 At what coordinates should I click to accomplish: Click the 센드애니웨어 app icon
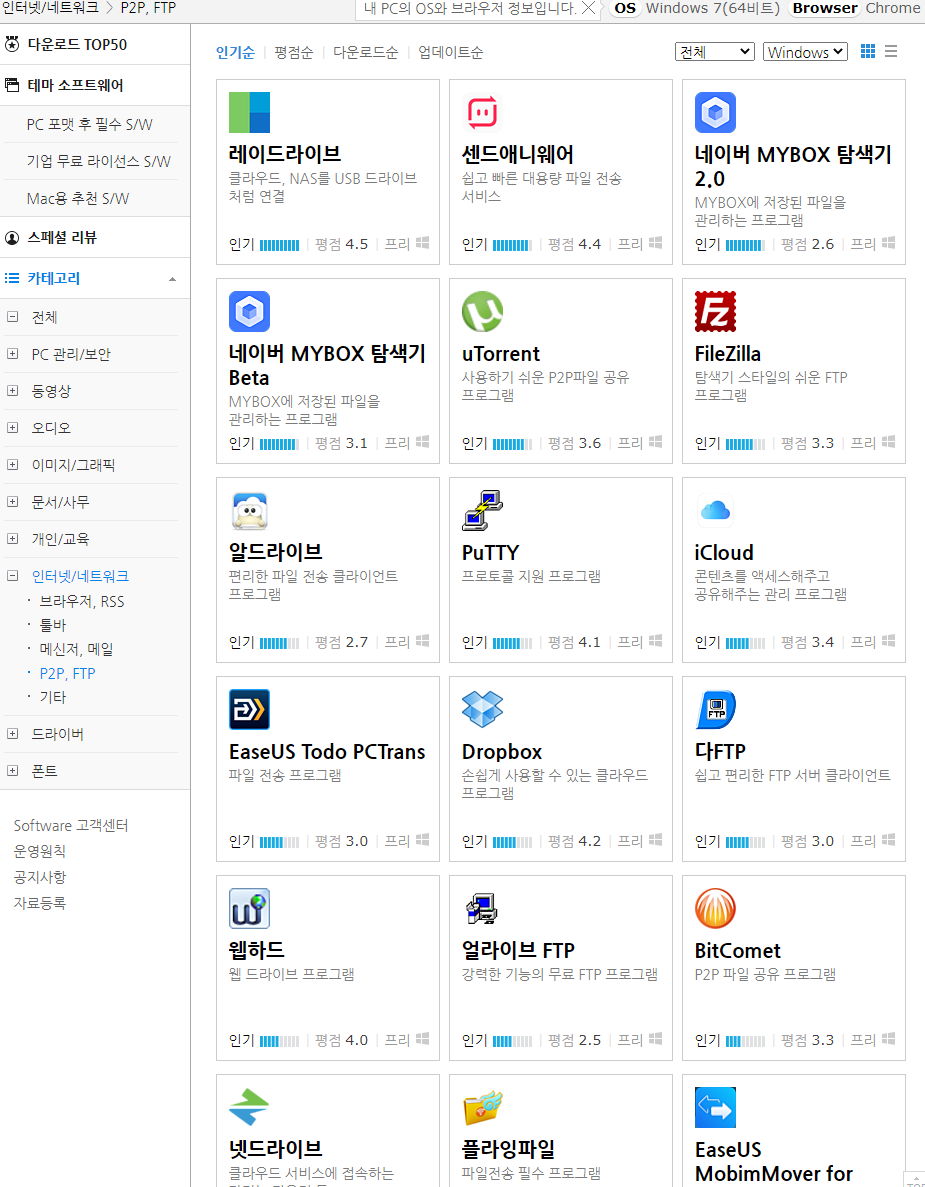(x=482, y=113)
